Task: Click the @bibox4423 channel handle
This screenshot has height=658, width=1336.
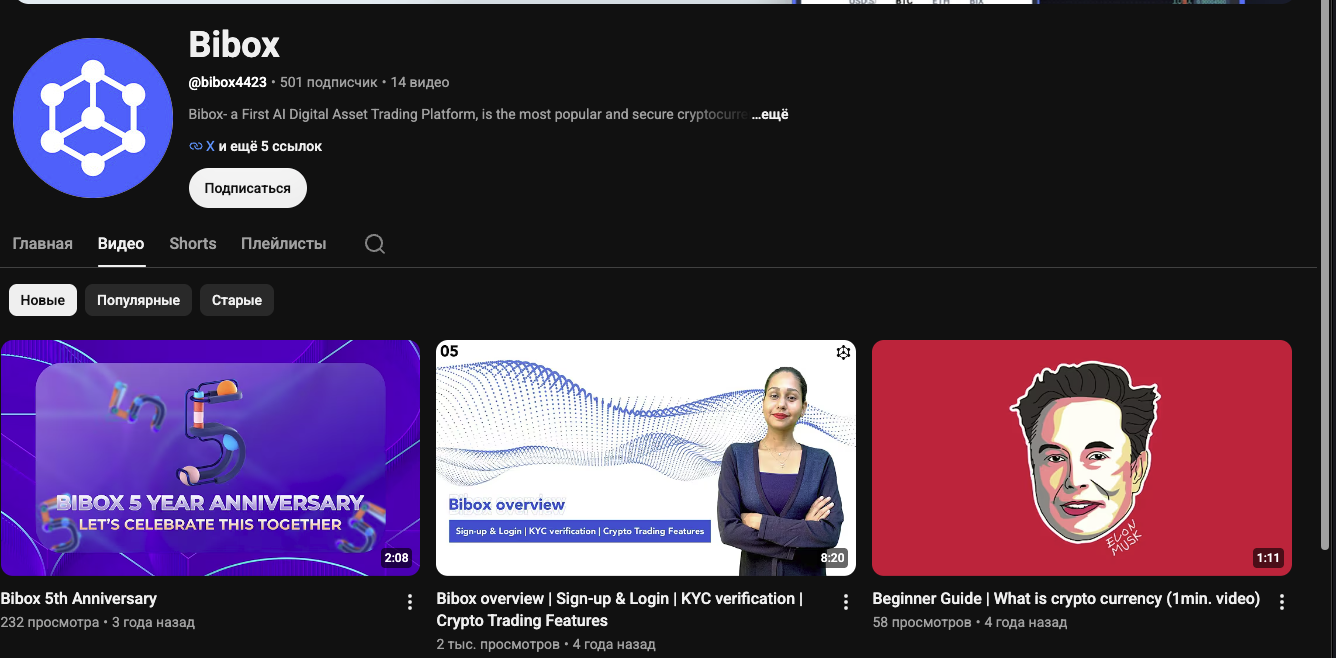Action: [228, 82]
